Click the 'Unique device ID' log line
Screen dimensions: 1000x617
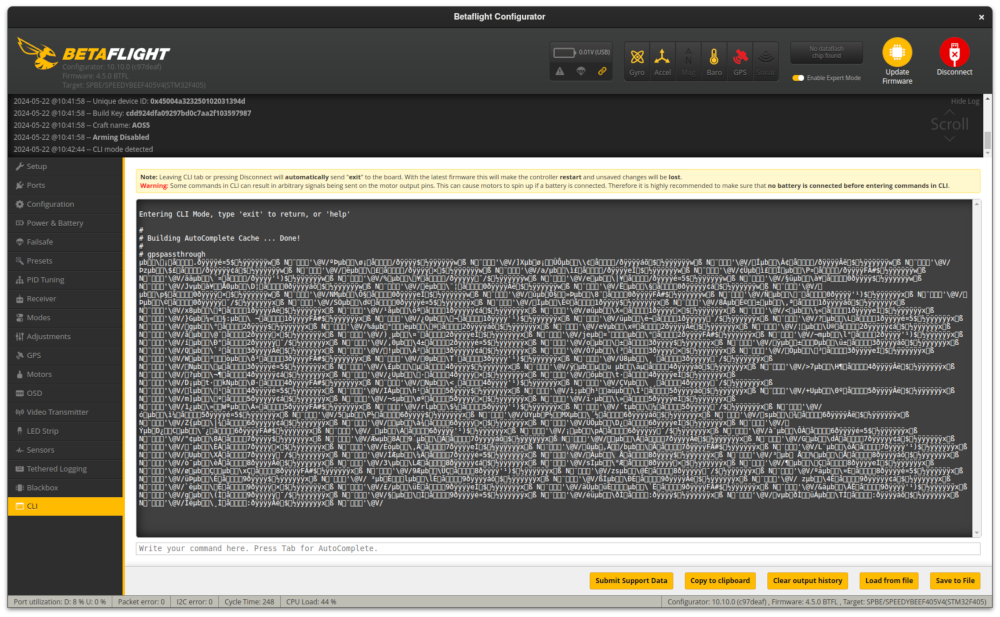pyautogui.click(x=129, y=101)
